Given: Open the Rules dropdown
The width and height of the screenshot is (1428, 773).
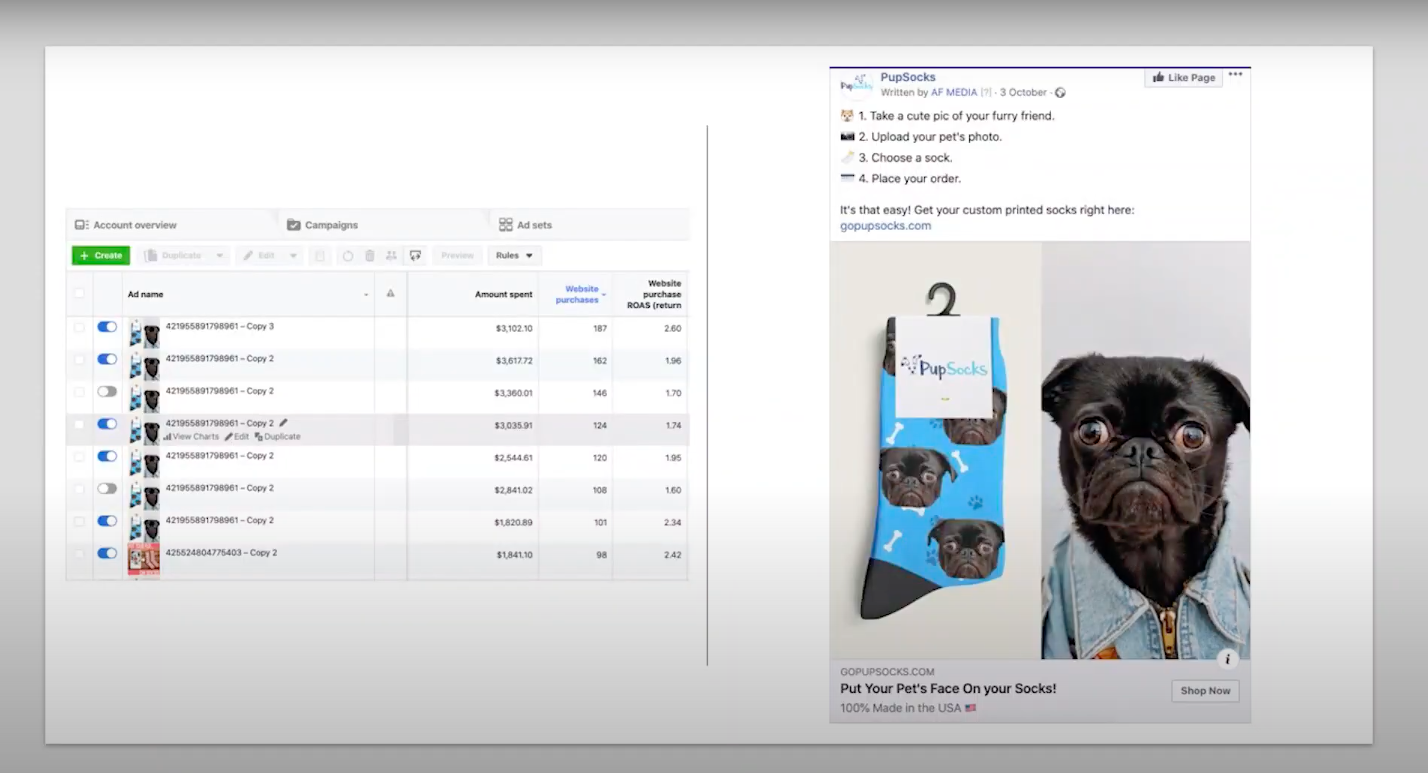Looking at the screenshot, I should tap(515, 256).
